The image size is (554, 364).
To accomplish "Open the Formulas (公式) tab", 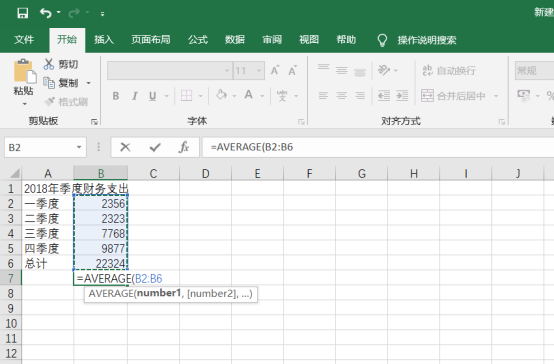I will point(198,40).
